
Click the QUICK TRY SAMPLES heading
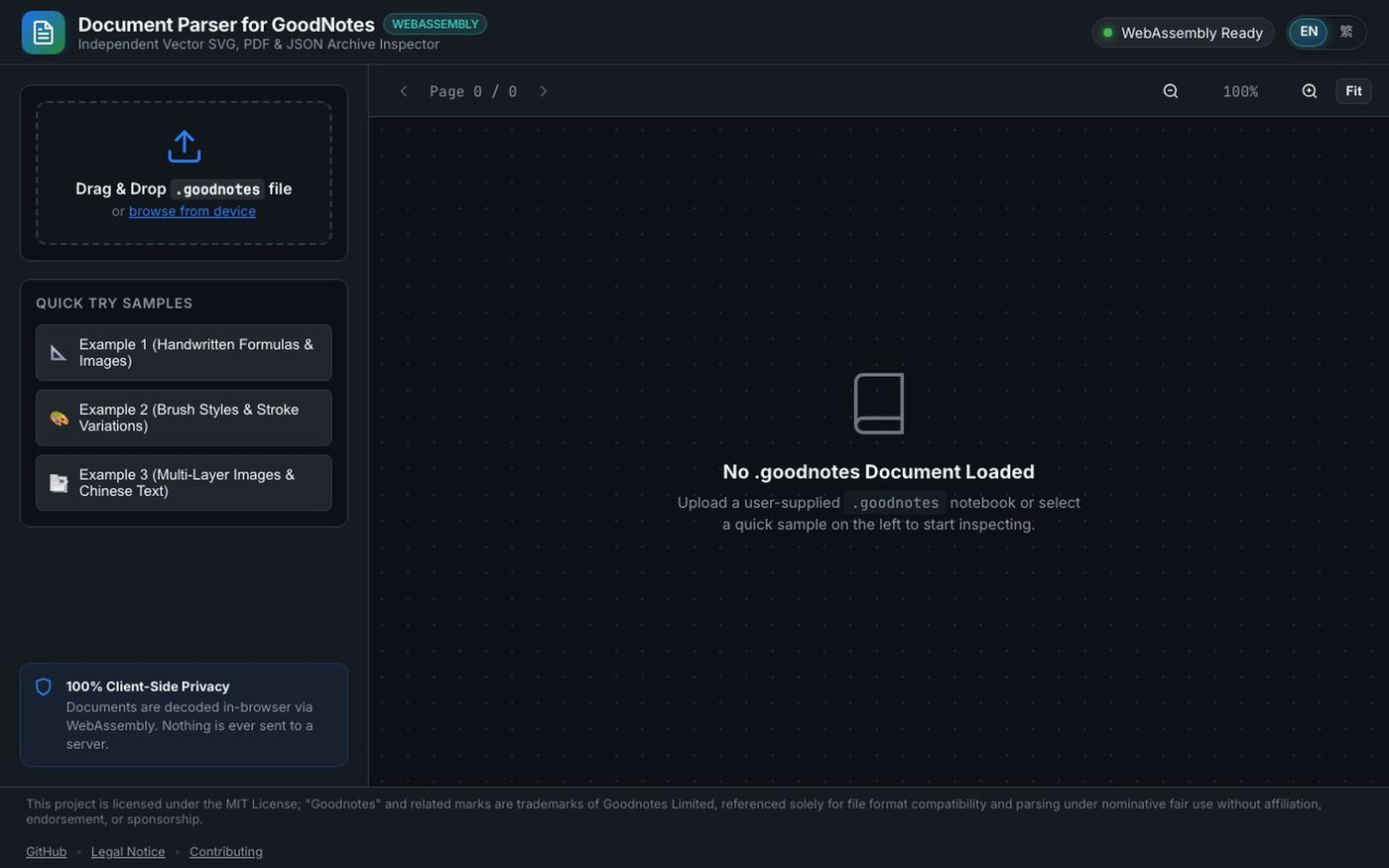[114, 304]
